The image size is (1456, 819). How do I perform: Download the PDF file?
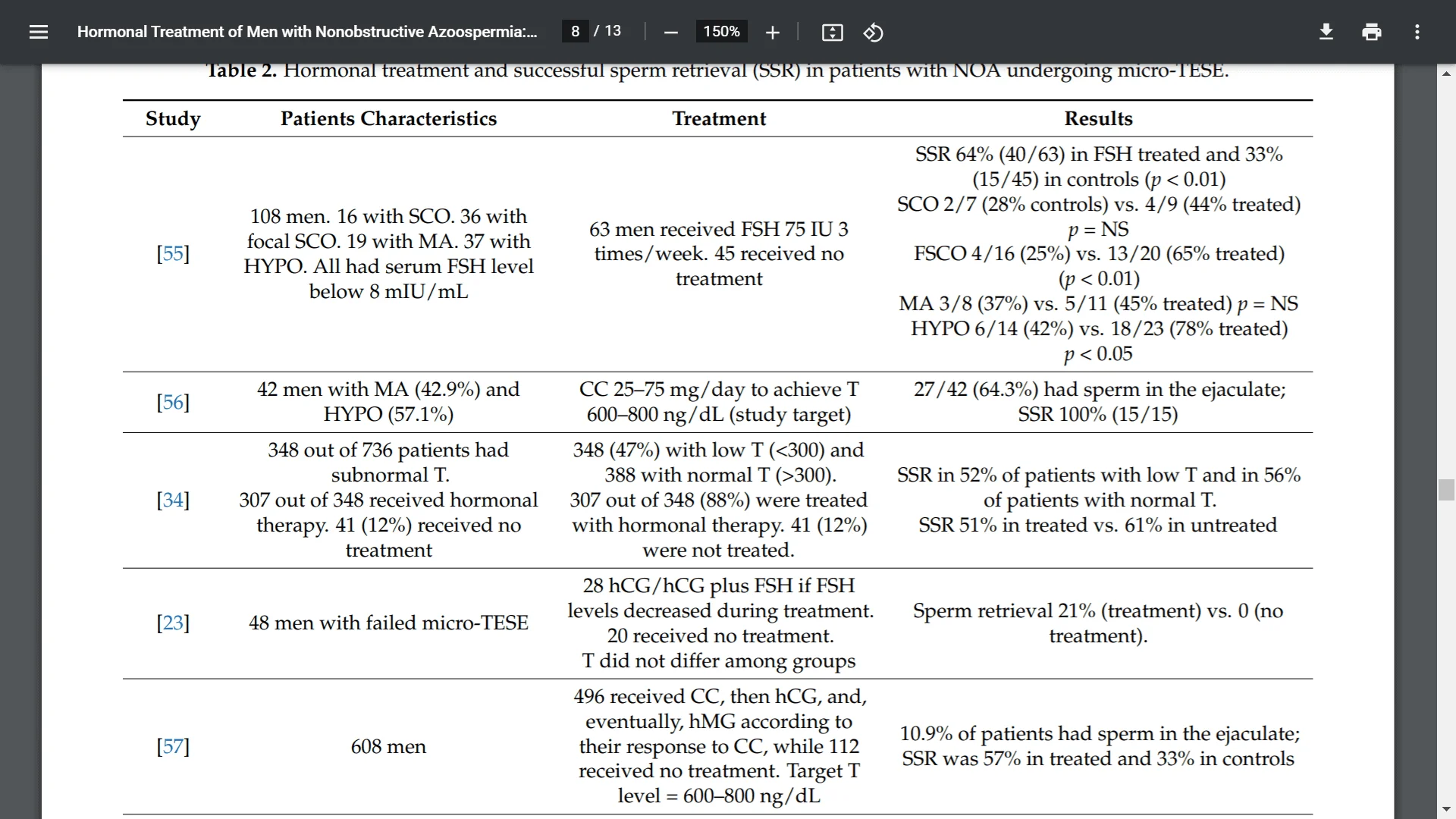[1326, 32]
